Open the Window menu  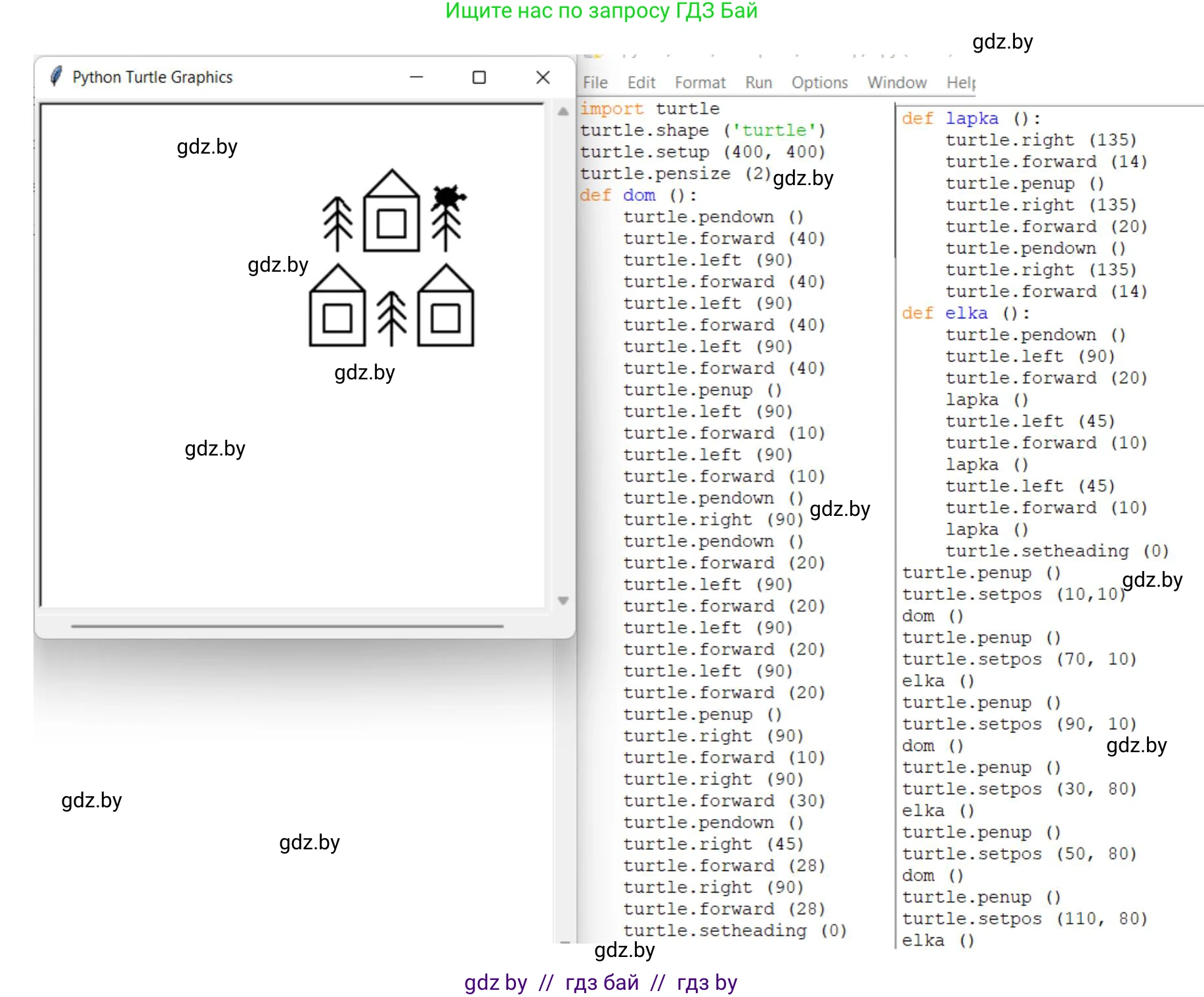click(x=896, y=83)
